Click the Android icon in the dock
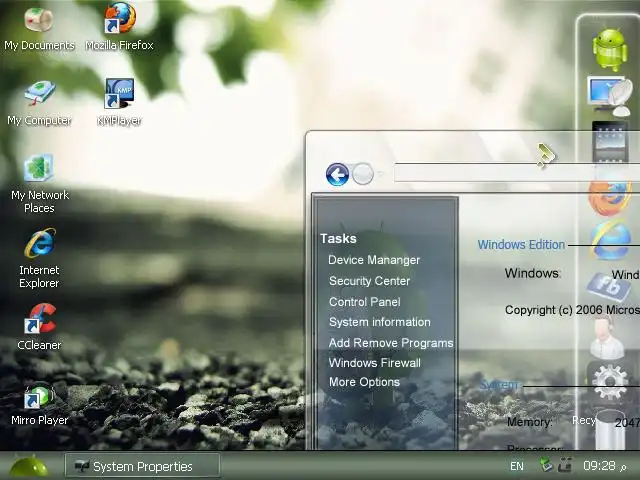Image resolution: width=640 pixels, height=480 pixels. [610, 50]
